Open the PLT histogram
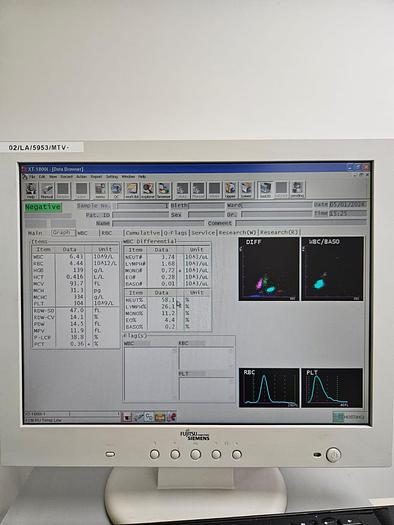Viewport: 394px width, 525px height. 332,388
